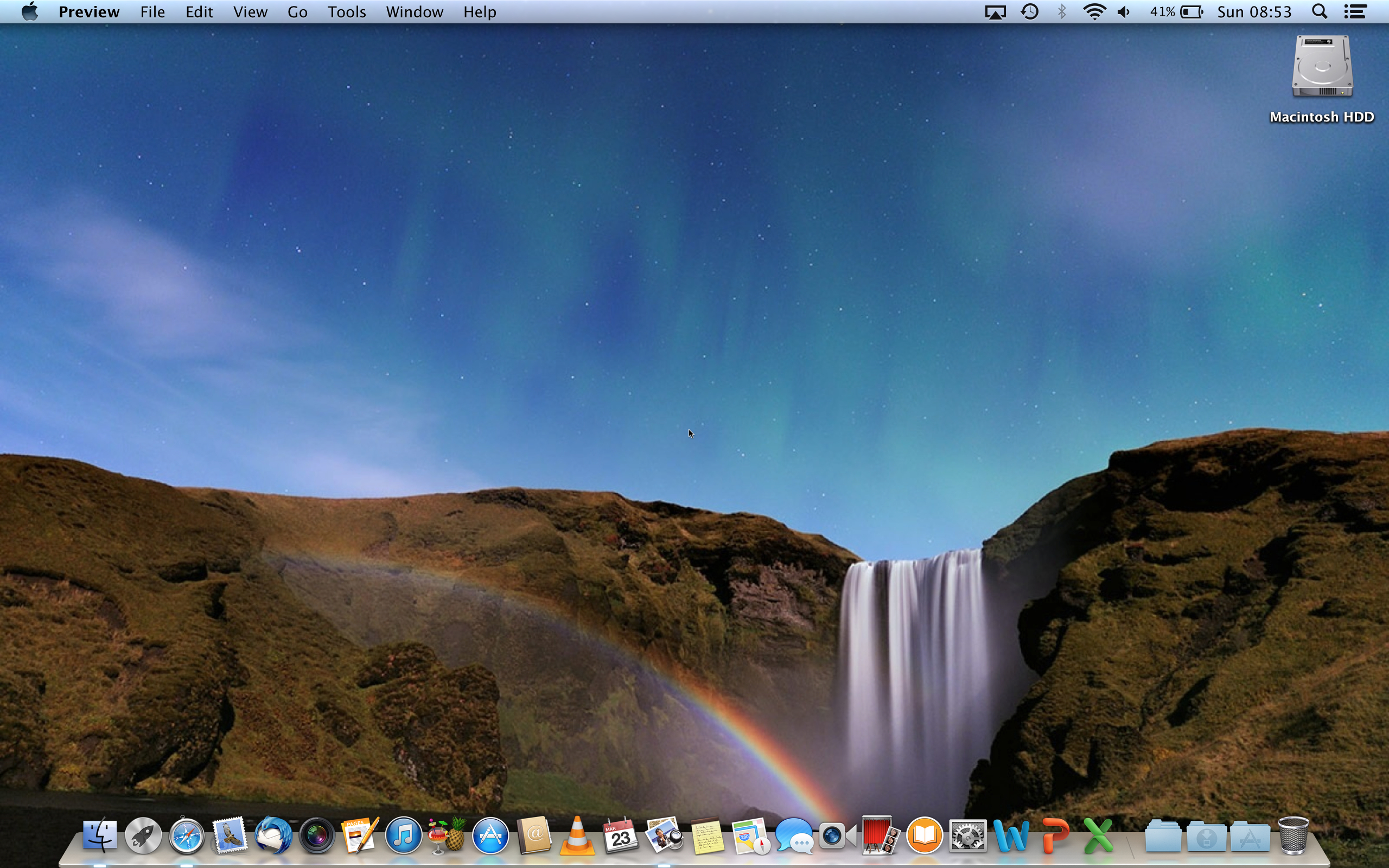Open iTunes from the Dock
The image size is (1389, 868).
pos(404,835)
